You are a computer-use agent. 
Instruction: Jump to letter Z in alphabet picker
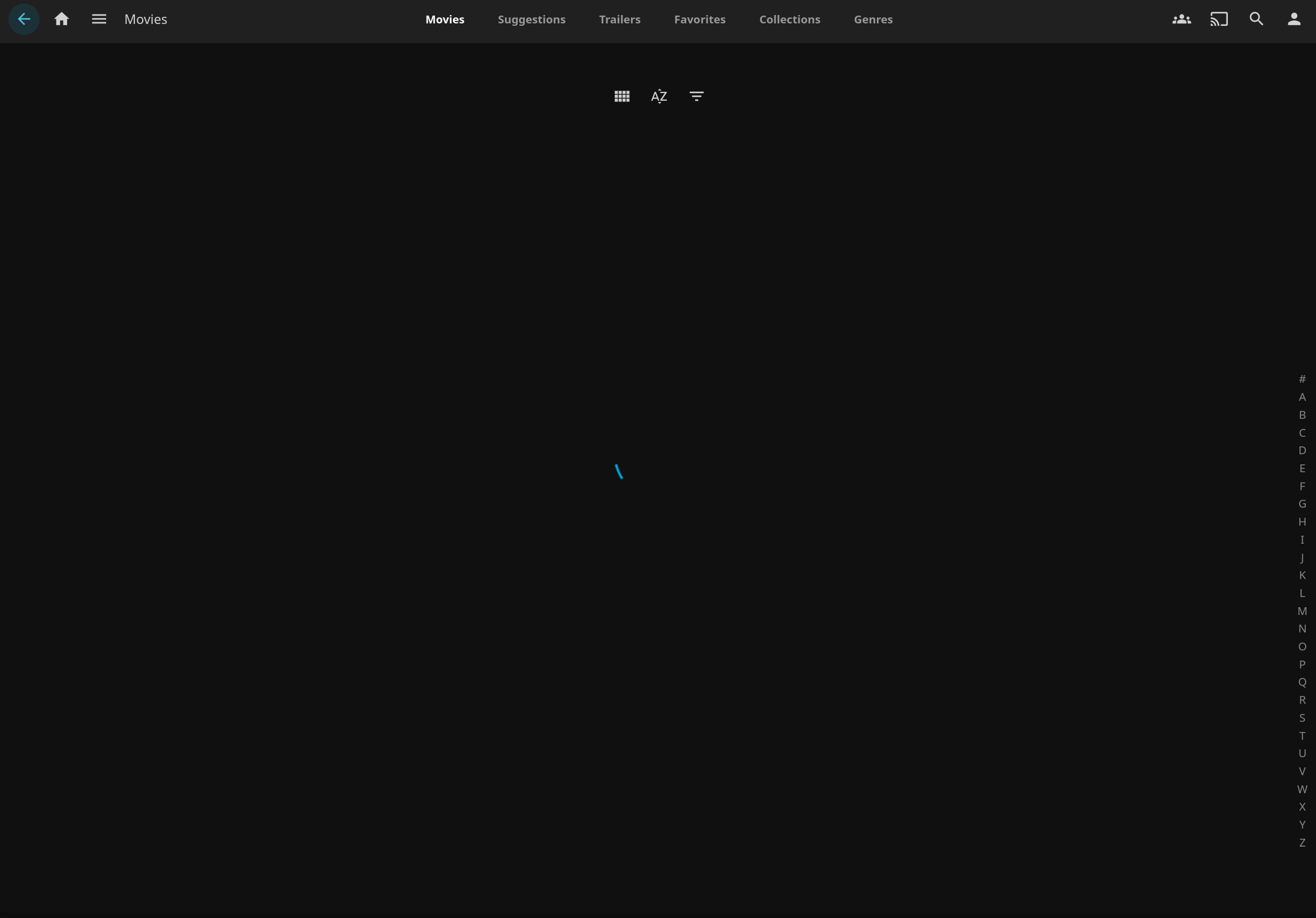(x=1302, y=842)
